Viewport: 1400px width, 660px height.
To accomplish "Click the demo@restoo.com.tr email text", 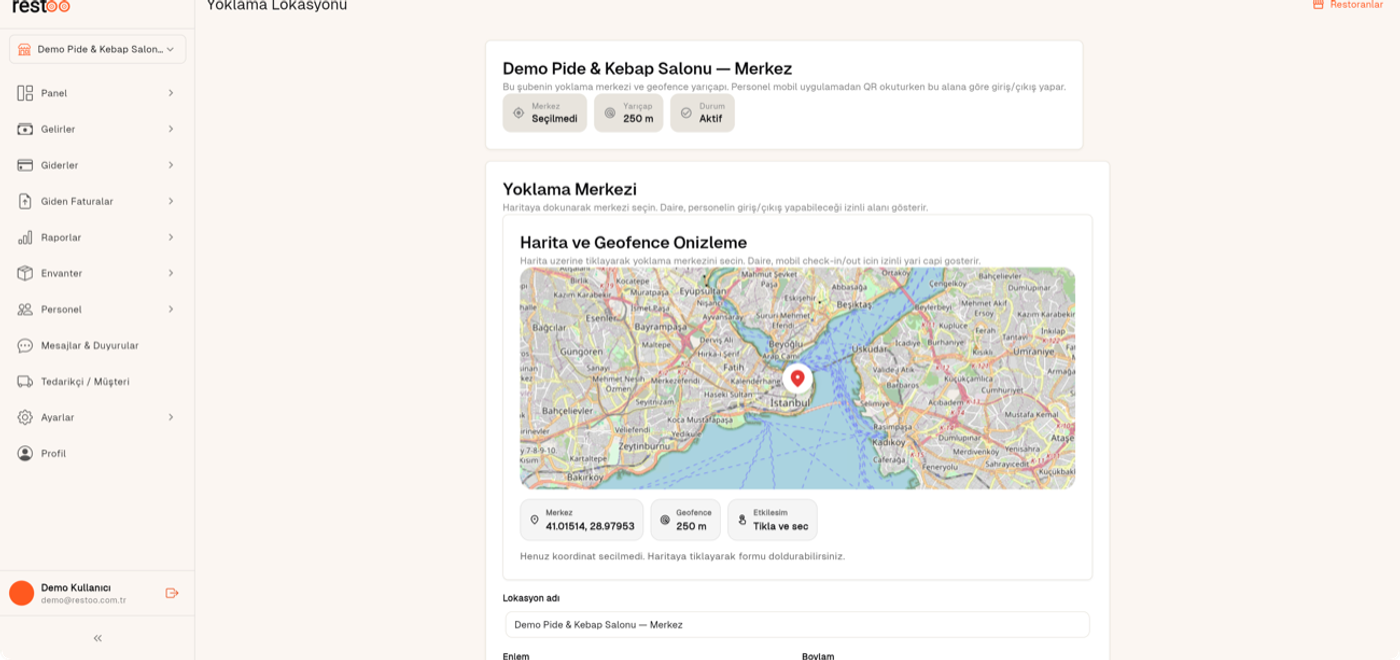I will pos(83,600).
